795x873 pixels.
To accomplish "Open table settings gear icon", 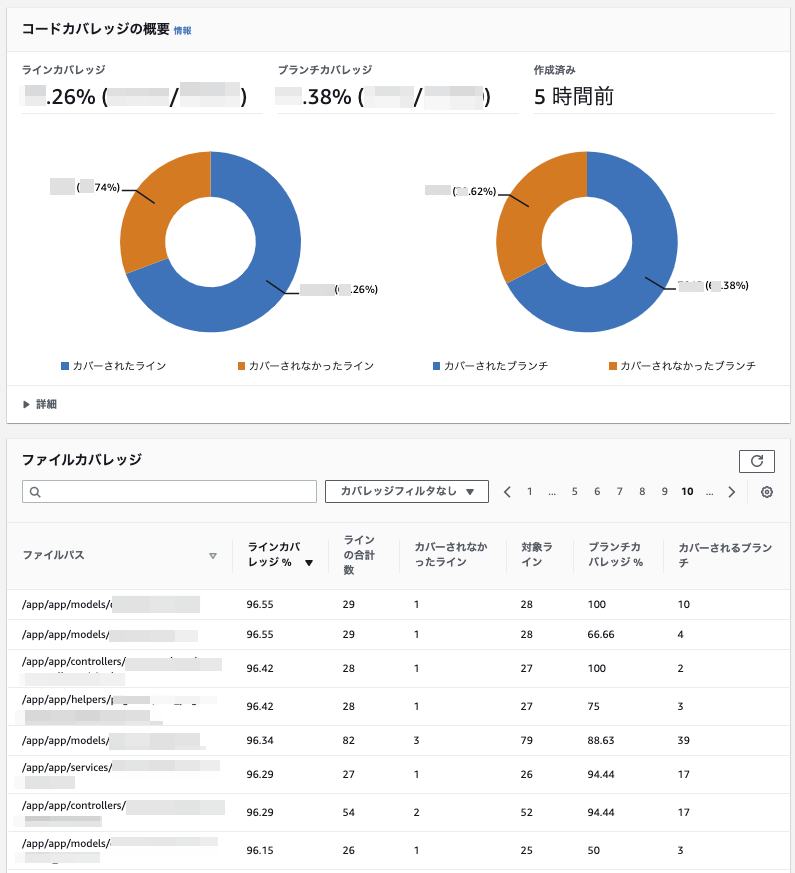I will click(x=767, y=492).
